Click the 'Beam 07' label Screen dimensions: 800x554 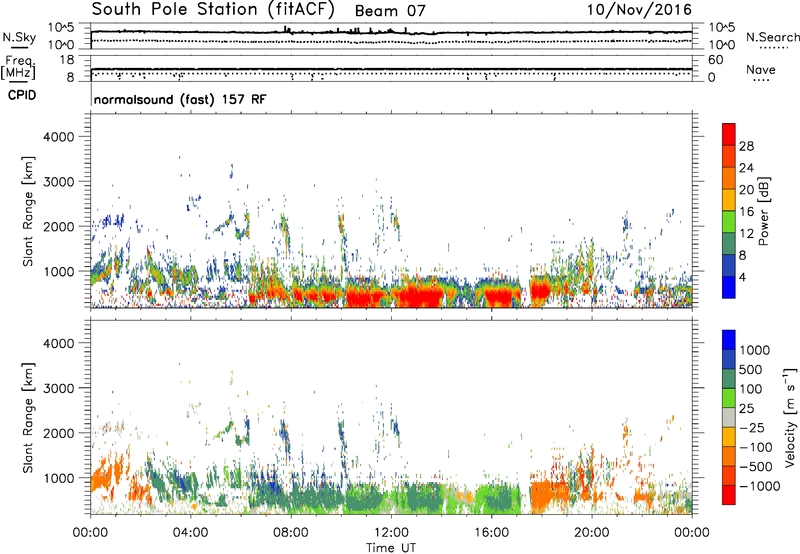tap(390, 11)
